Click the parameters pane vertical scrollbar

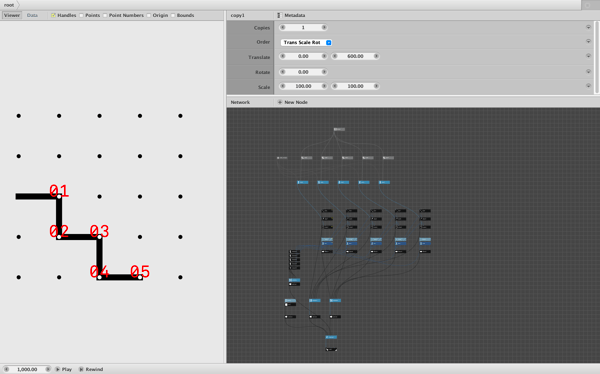coord(596,57)
